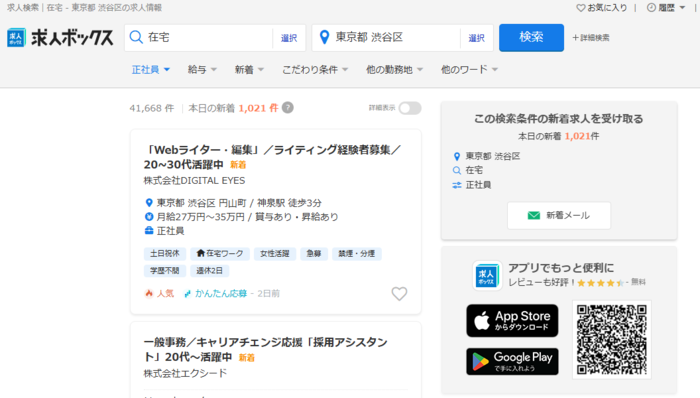Viewport: 700px width, 398px height.
Task: Click company name 株式会社DIGITAL EYES
Action: point(194,181)
